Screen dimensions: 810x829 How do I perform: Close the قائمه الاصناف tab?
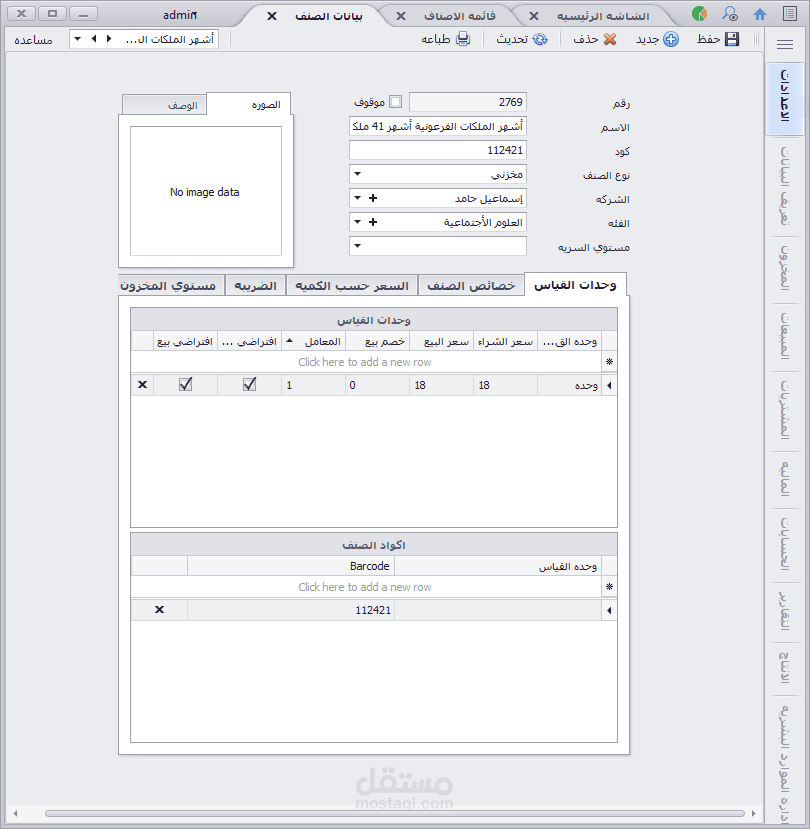[401, 16]
